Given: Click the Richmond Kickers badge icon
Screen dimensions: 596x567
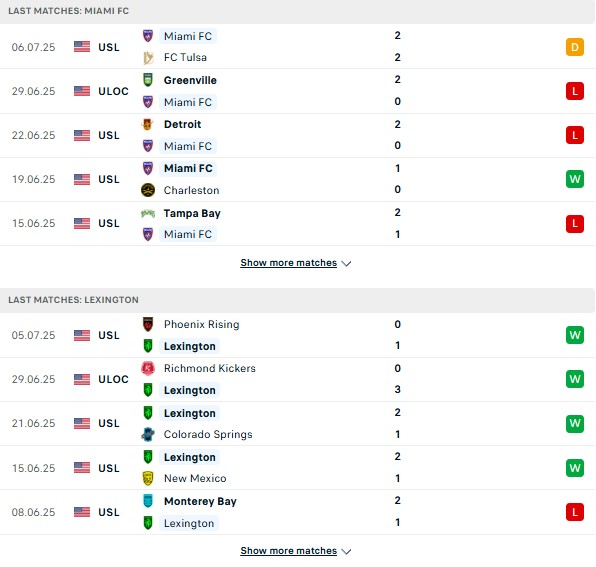Looking at the screenshot, I should (148, 368).
